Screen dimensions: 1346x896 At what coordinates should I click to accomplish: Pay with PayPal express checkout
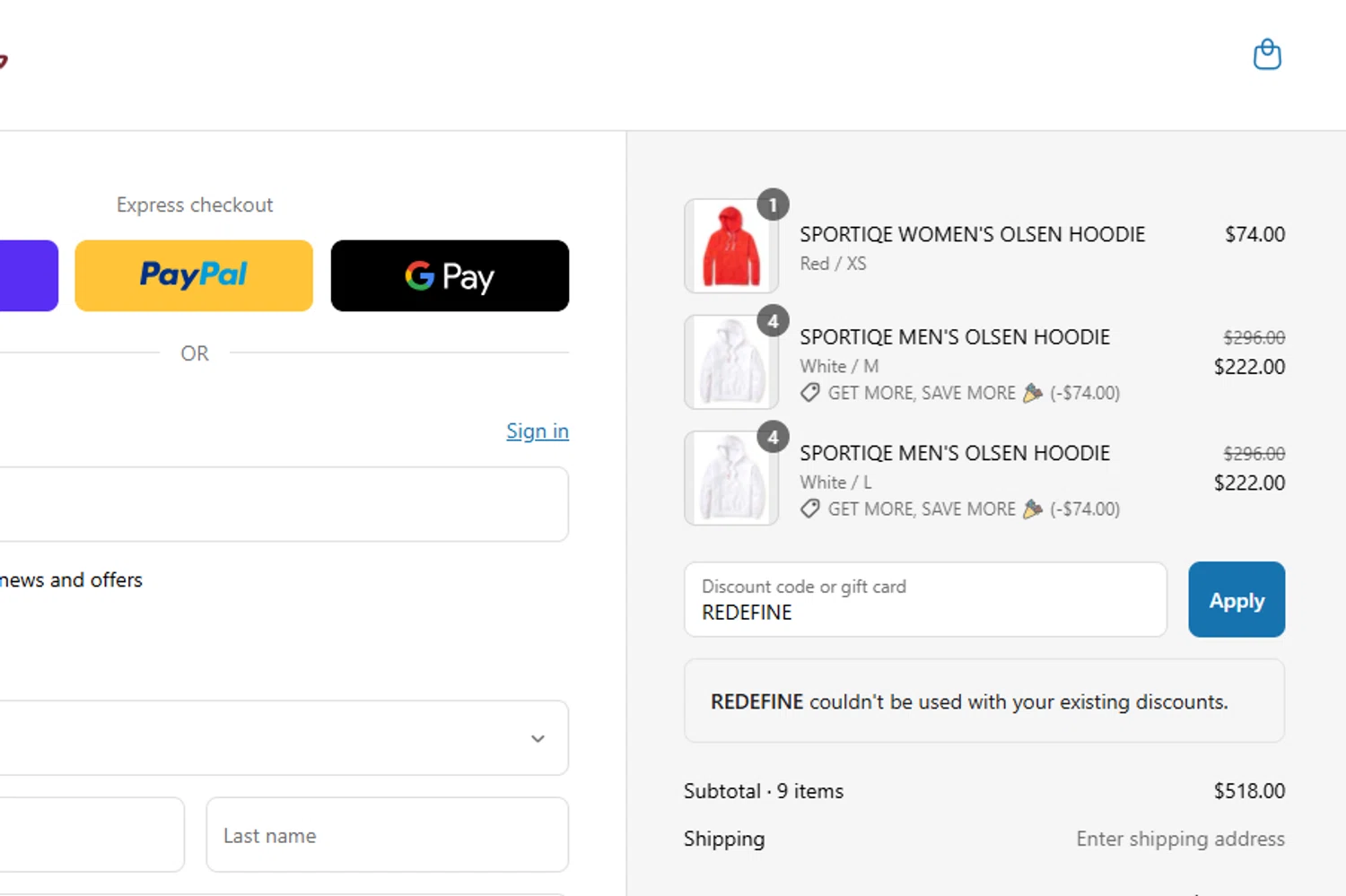(x=194, y=275)
